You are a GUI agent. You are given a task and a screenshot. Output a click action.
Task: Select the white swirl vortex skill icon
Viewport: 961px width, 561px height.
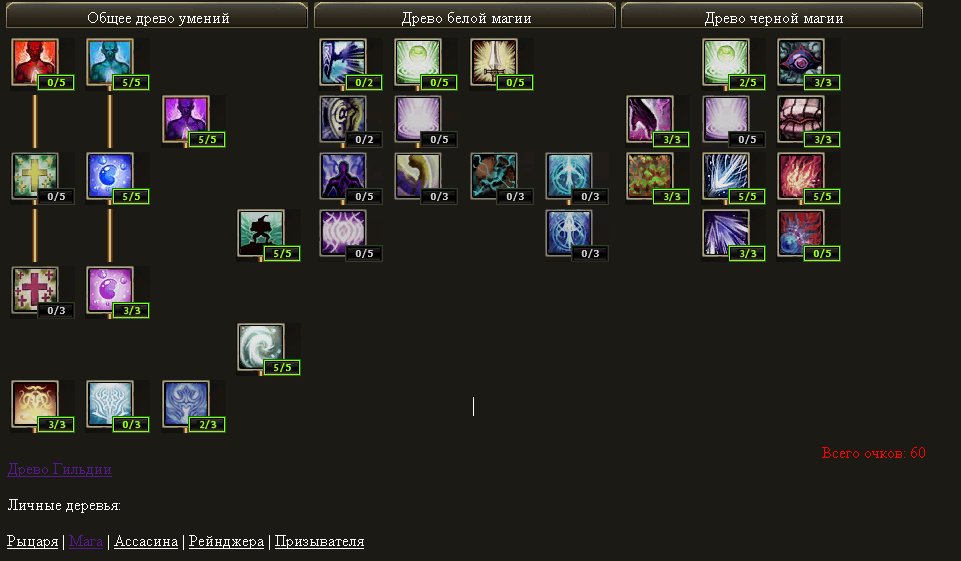[x=261, y=347]
